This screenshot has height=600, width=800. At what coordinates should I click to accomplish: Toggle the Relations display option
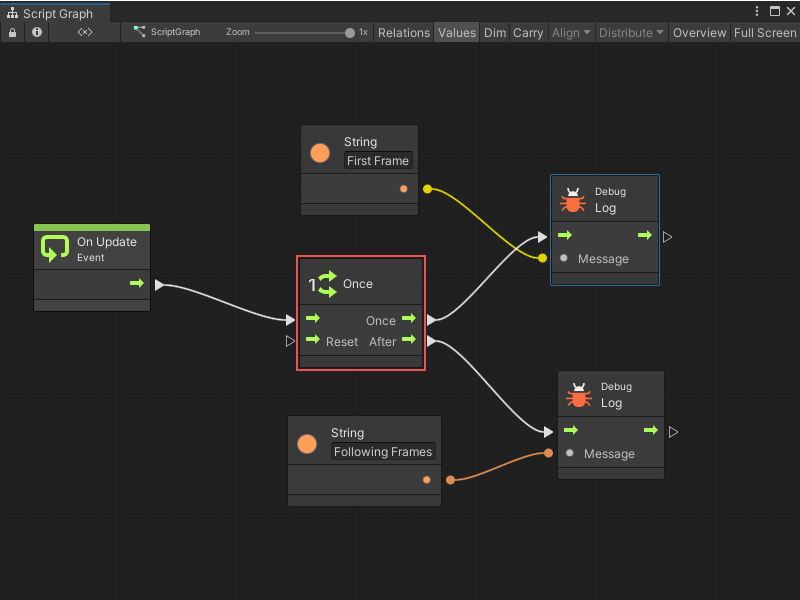click(404, 32)
